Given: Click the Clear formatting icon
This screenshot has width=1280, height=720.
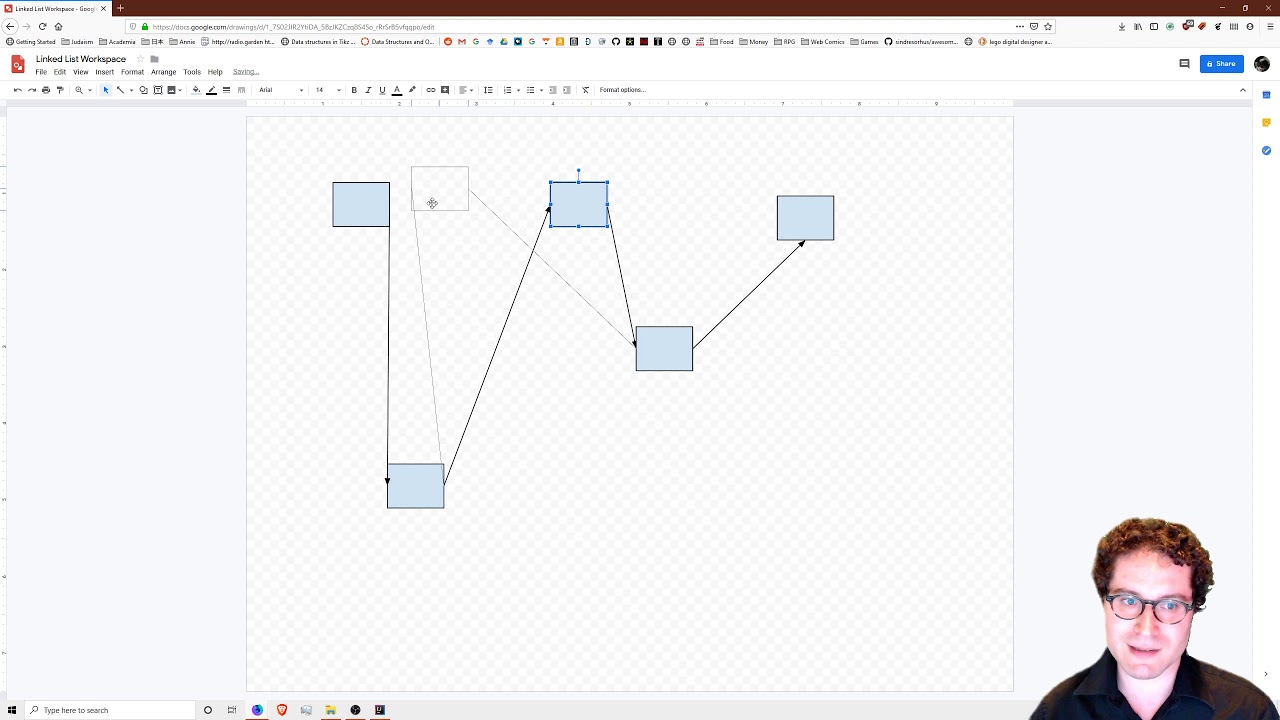Looking at the screenshot, I should coord(586,90).
